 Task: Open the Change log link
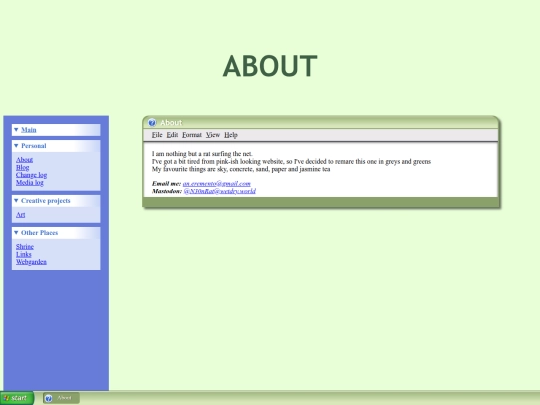point(31,175)
